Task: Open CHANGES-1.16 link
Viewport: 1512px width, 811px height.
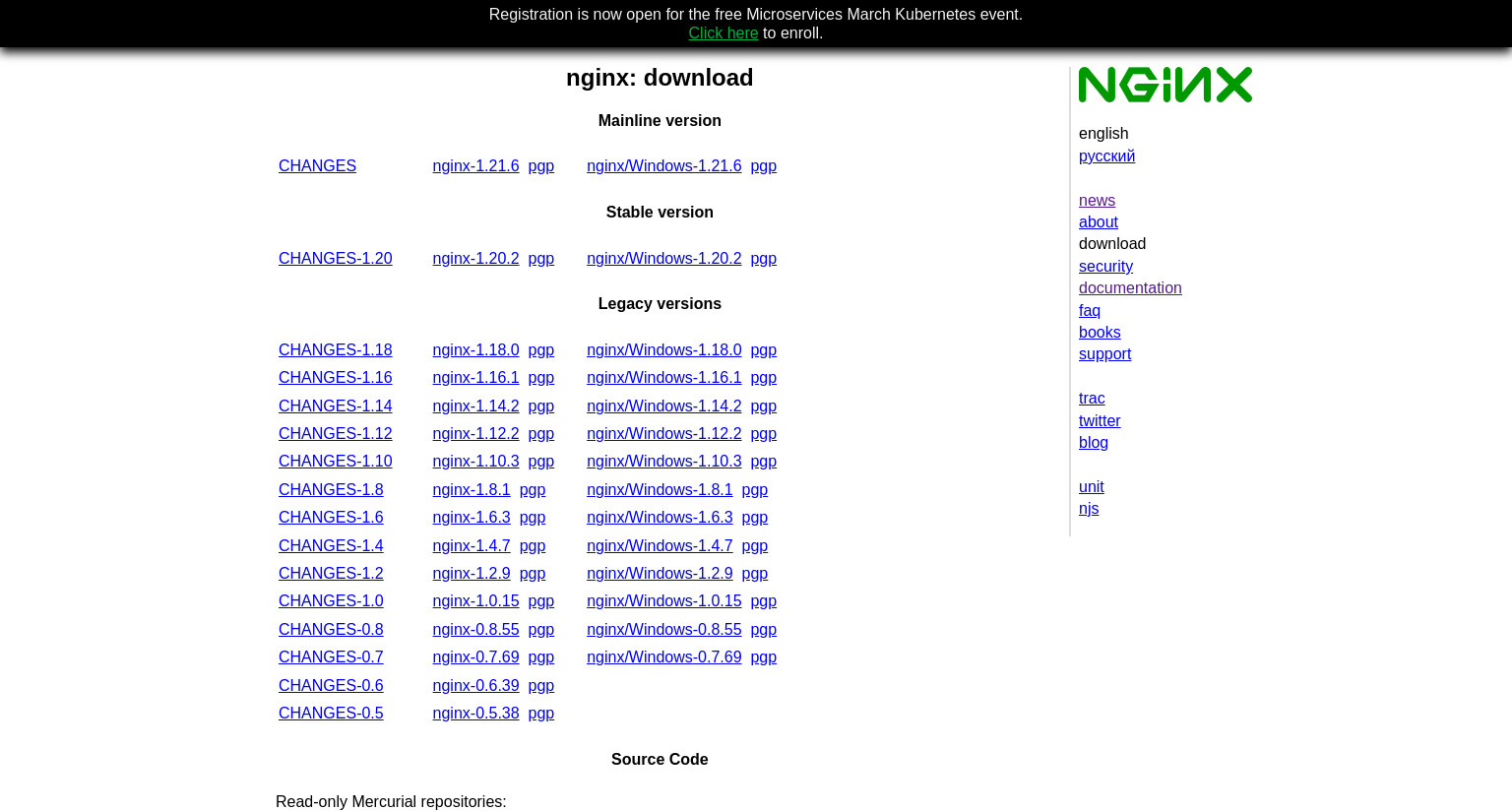Action: [336, 378]
